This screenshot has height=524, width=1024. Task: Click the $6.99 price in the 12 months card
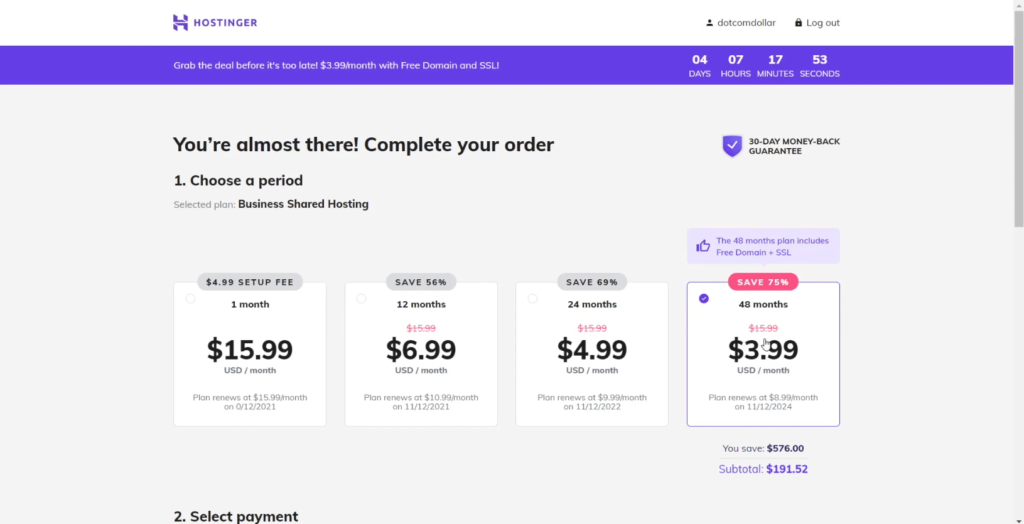421,350
